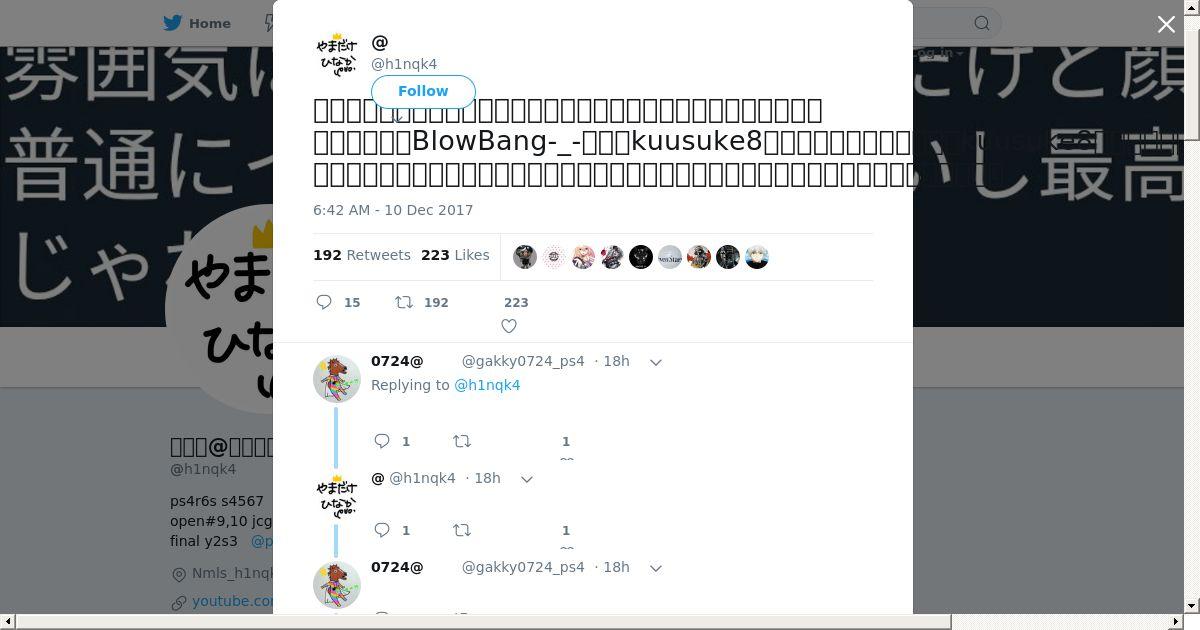Retweet the main tweet with 192 retweets

[x=404, y=302]
